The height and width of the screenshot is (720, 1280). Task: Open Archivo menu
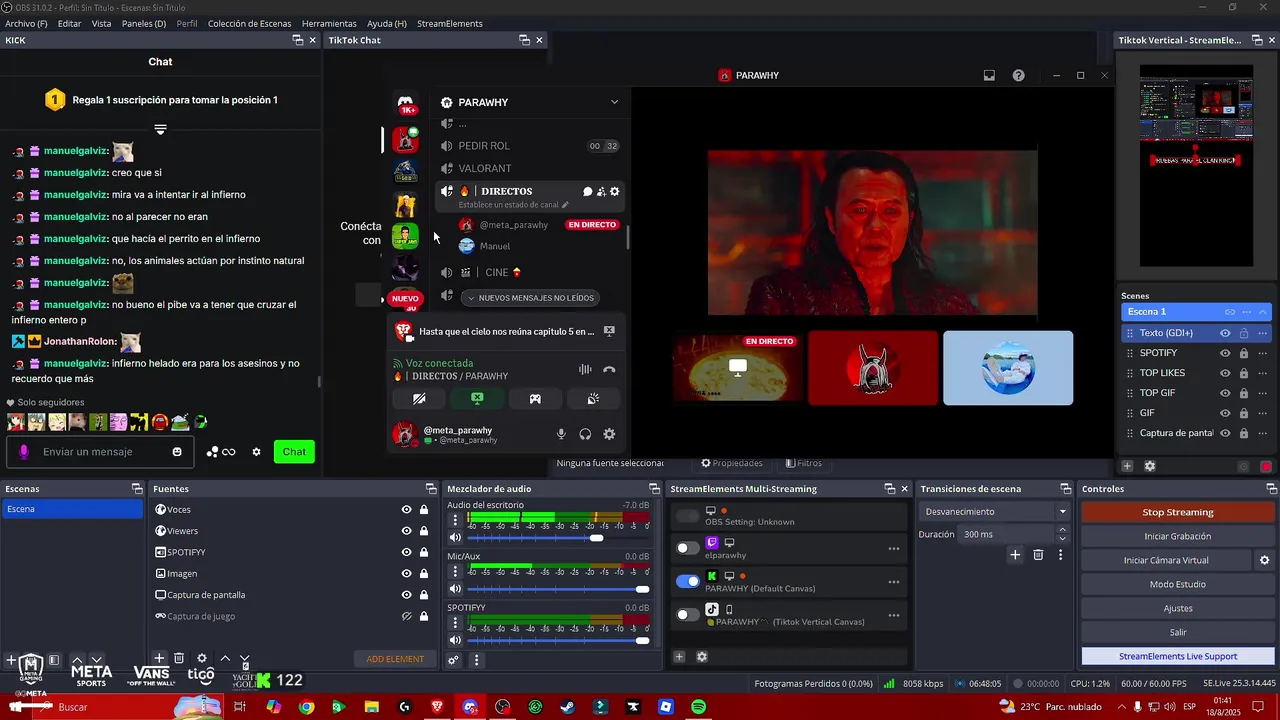26,23
